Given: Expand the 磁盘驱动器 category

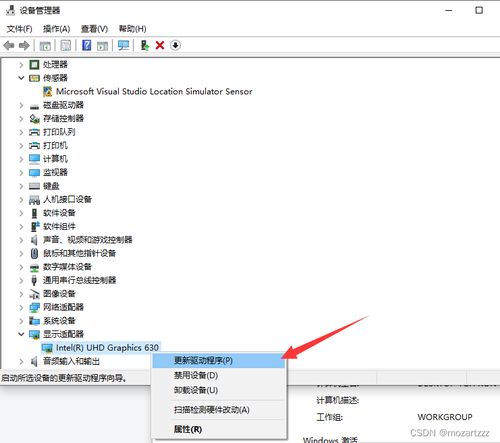Looking at the screenshot, I should pyautogui.click(x=21, y=105).
